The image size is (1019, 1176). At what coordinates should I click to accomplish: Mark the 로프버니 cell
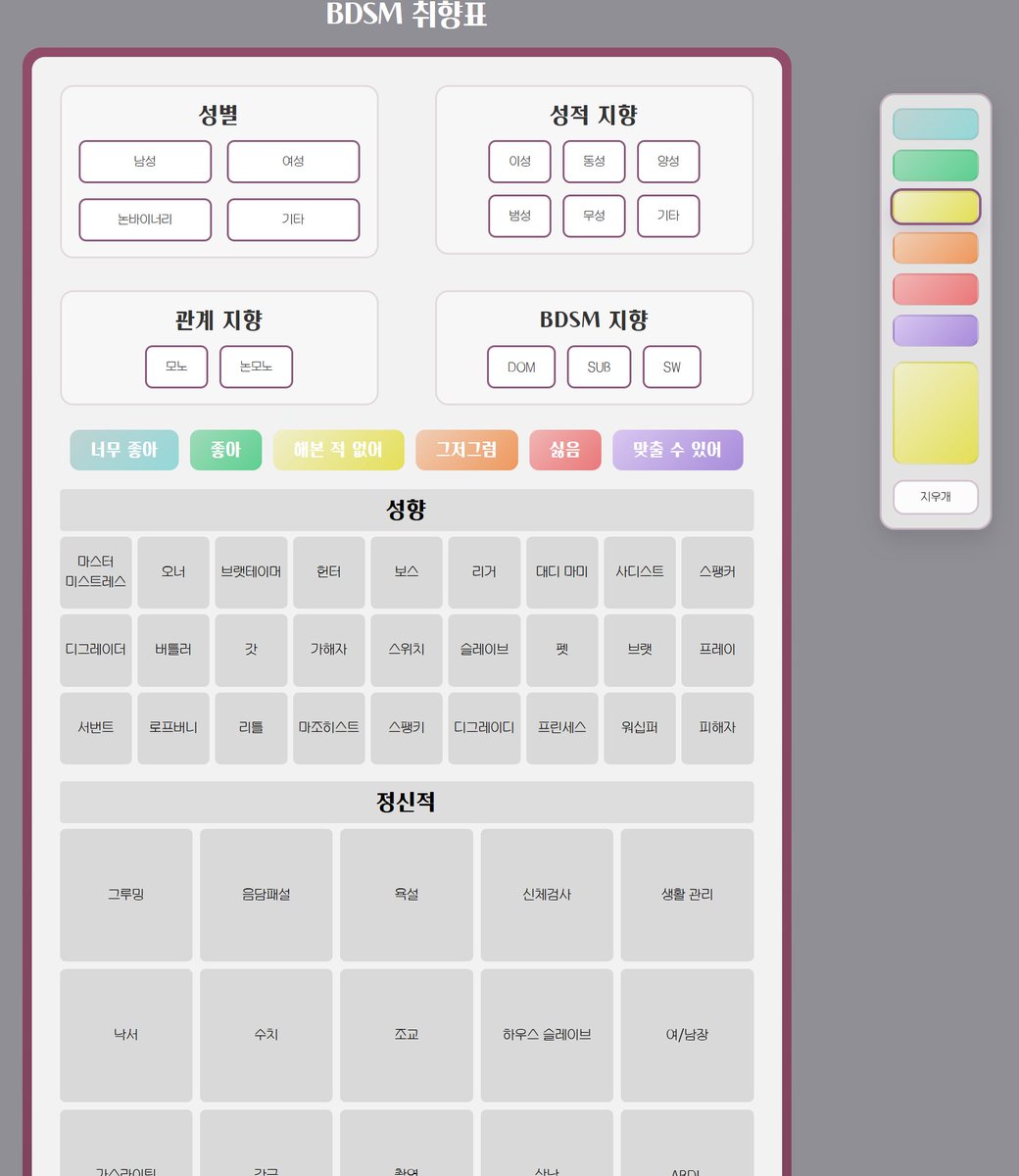(173, 728)
